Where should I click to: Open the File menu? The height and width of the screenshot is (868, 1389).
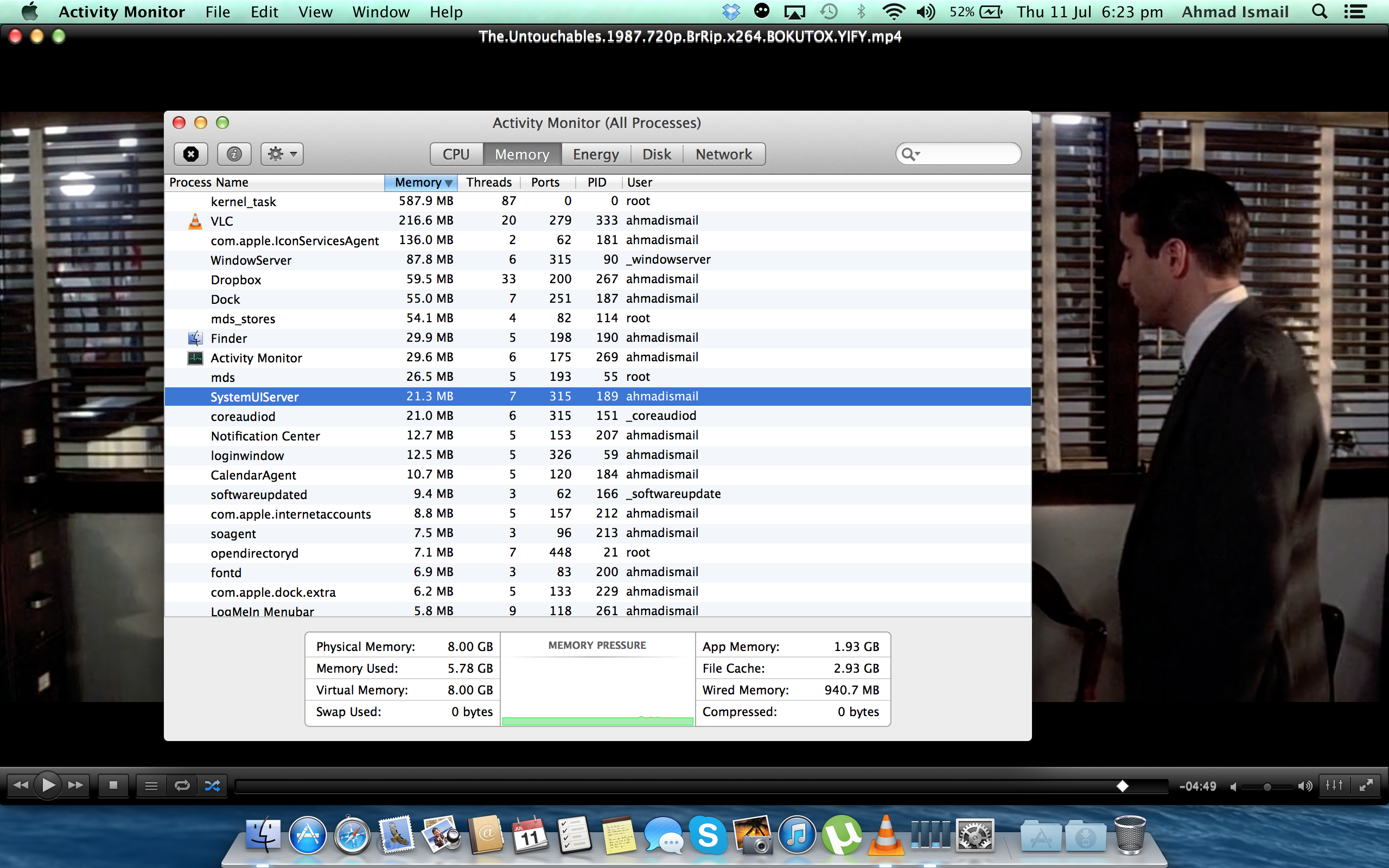click(218, 12)
